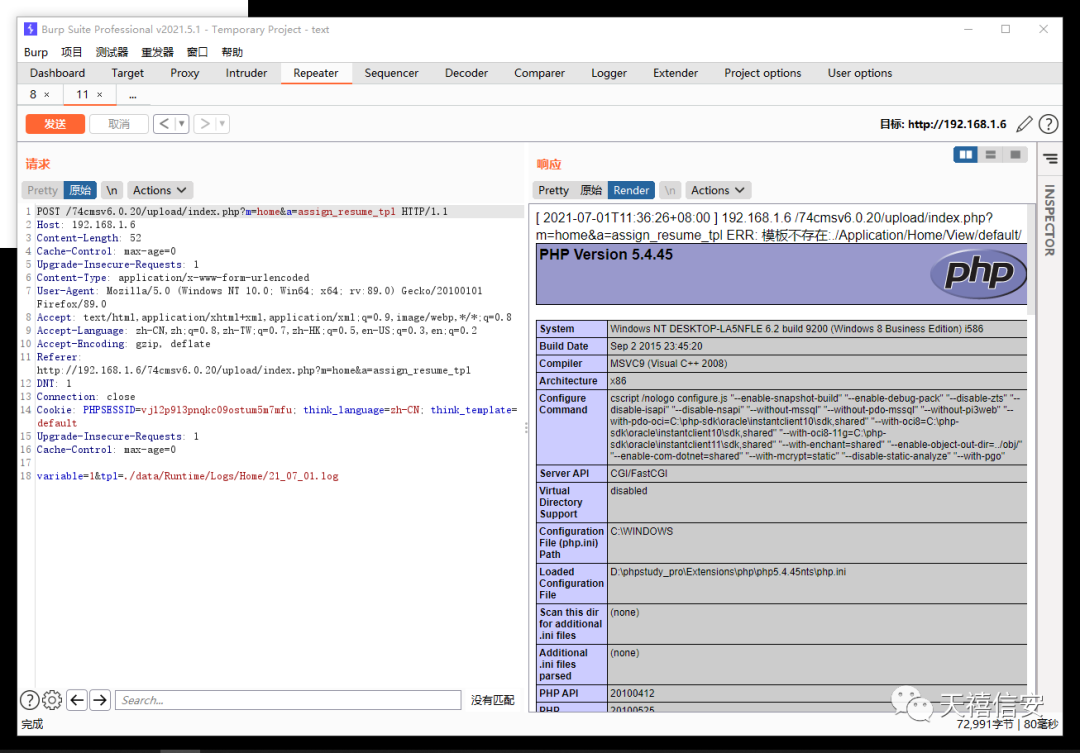1080x753 pixels.
Task: Toggle \n non-printable characters in request
Action: (112, 190)
